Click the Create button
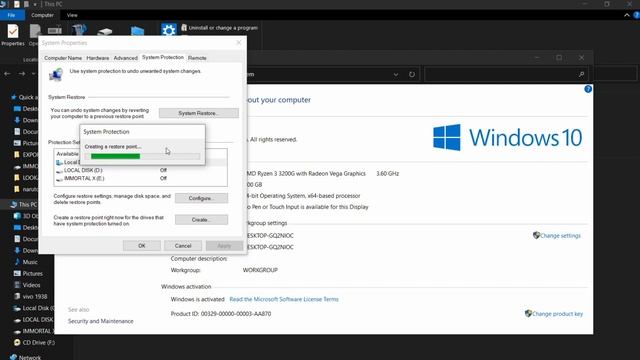This screenshot has height=360, width=640. (201, 220)
